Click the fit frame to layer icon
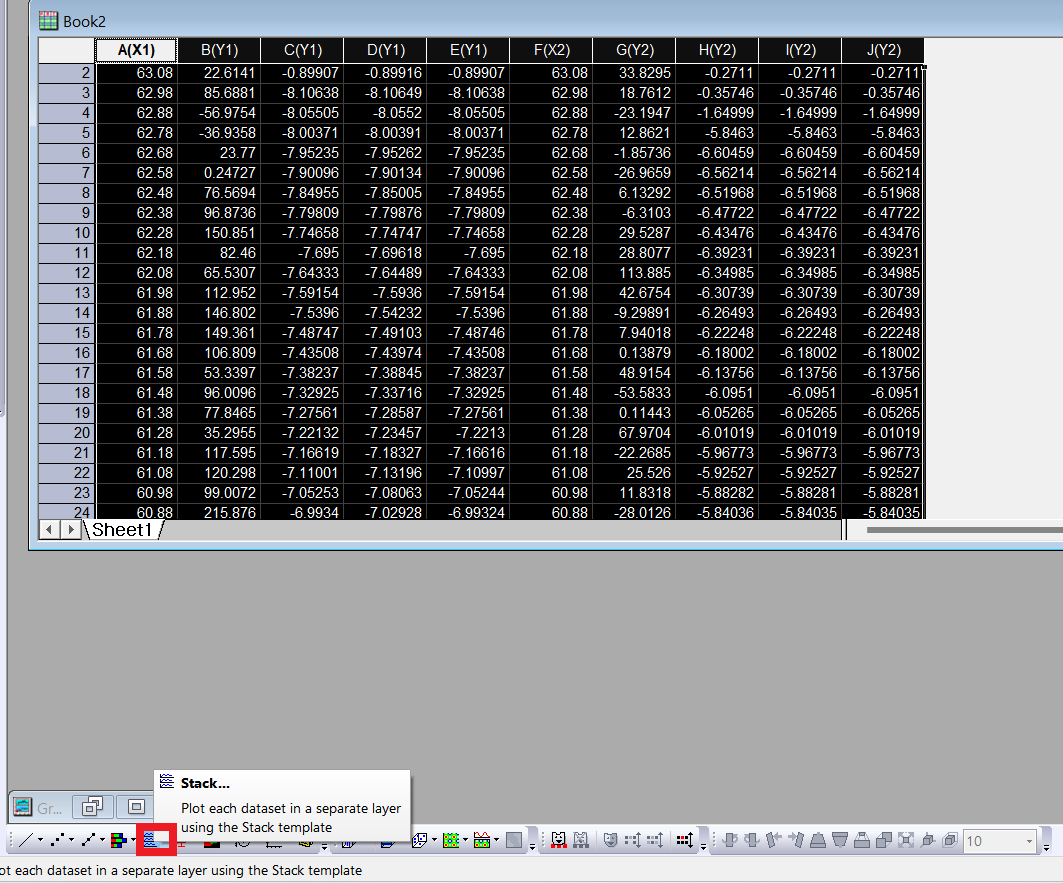This screenshot has width=1063, height=883. 906,840
